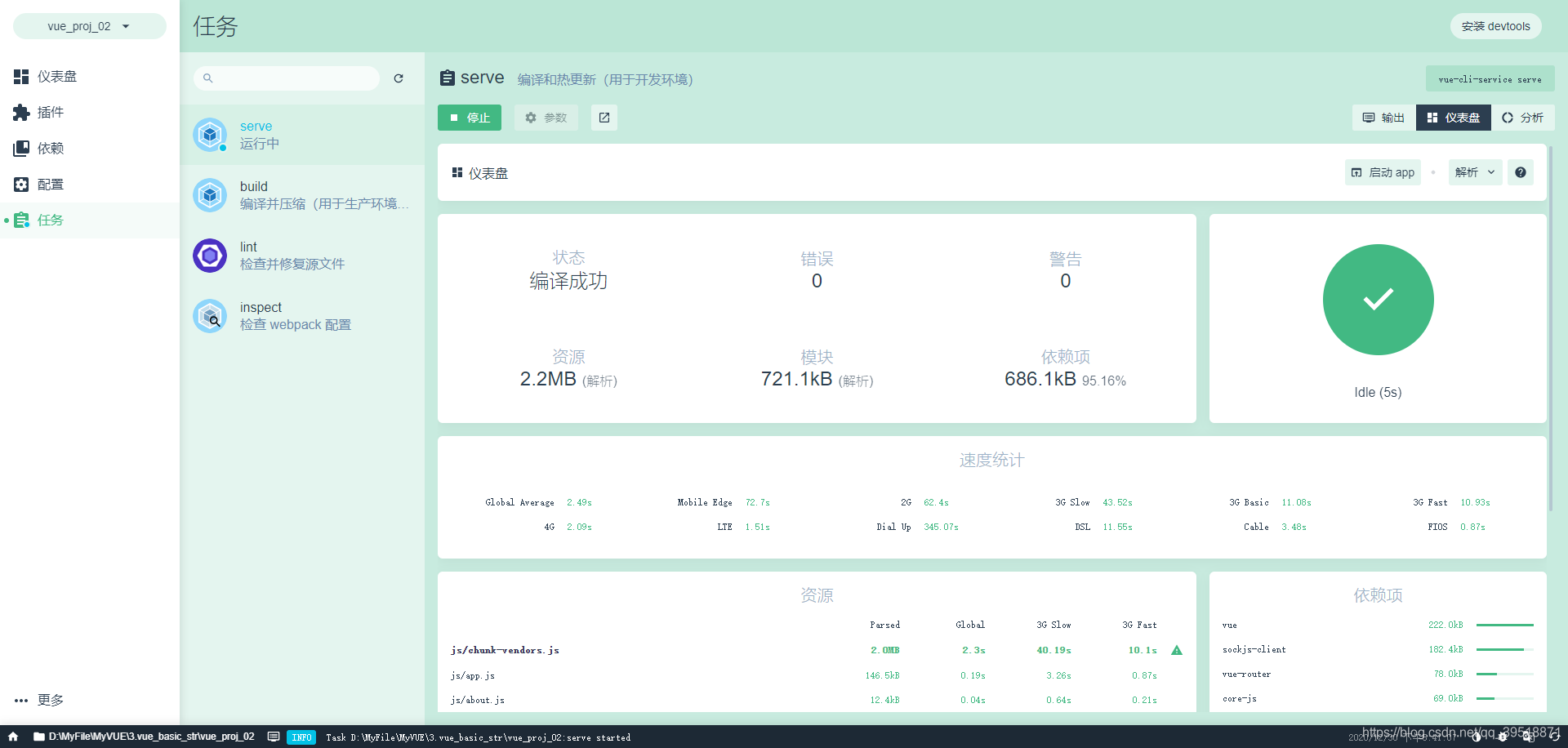Refresh the task list

pos(399,78)
